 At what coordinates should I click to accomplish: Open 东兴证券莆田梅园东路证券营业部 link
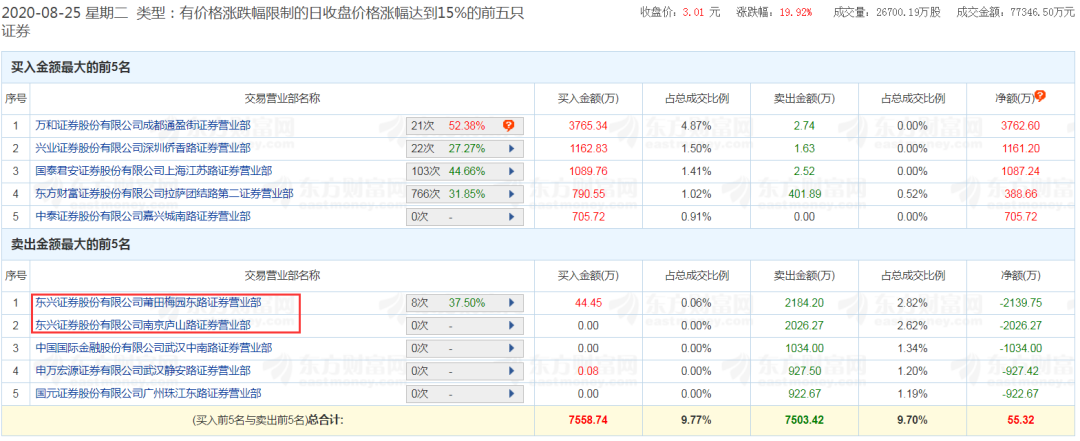(148, 302)
